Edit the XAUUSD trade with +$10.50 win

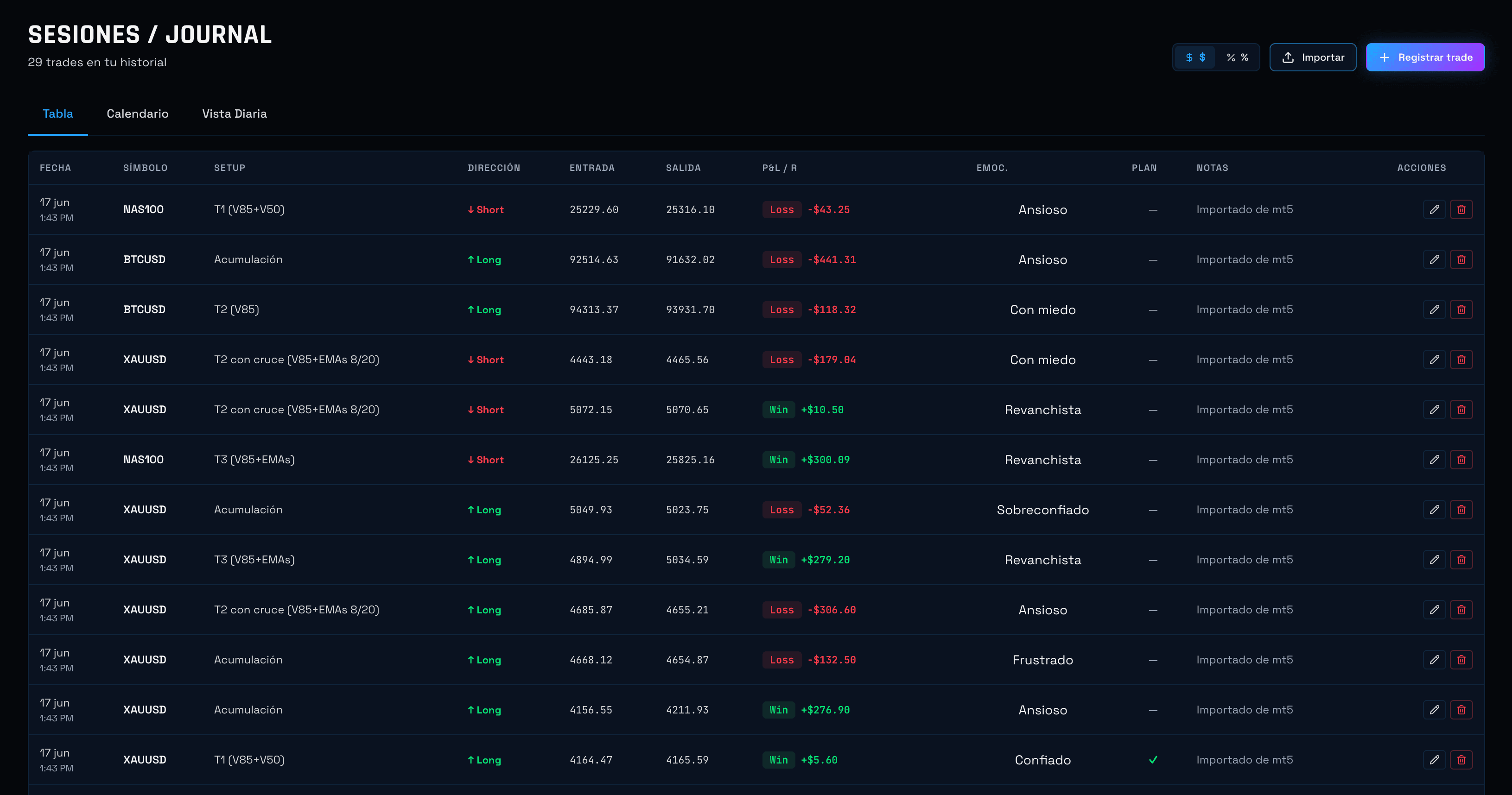click(1434, 410)
